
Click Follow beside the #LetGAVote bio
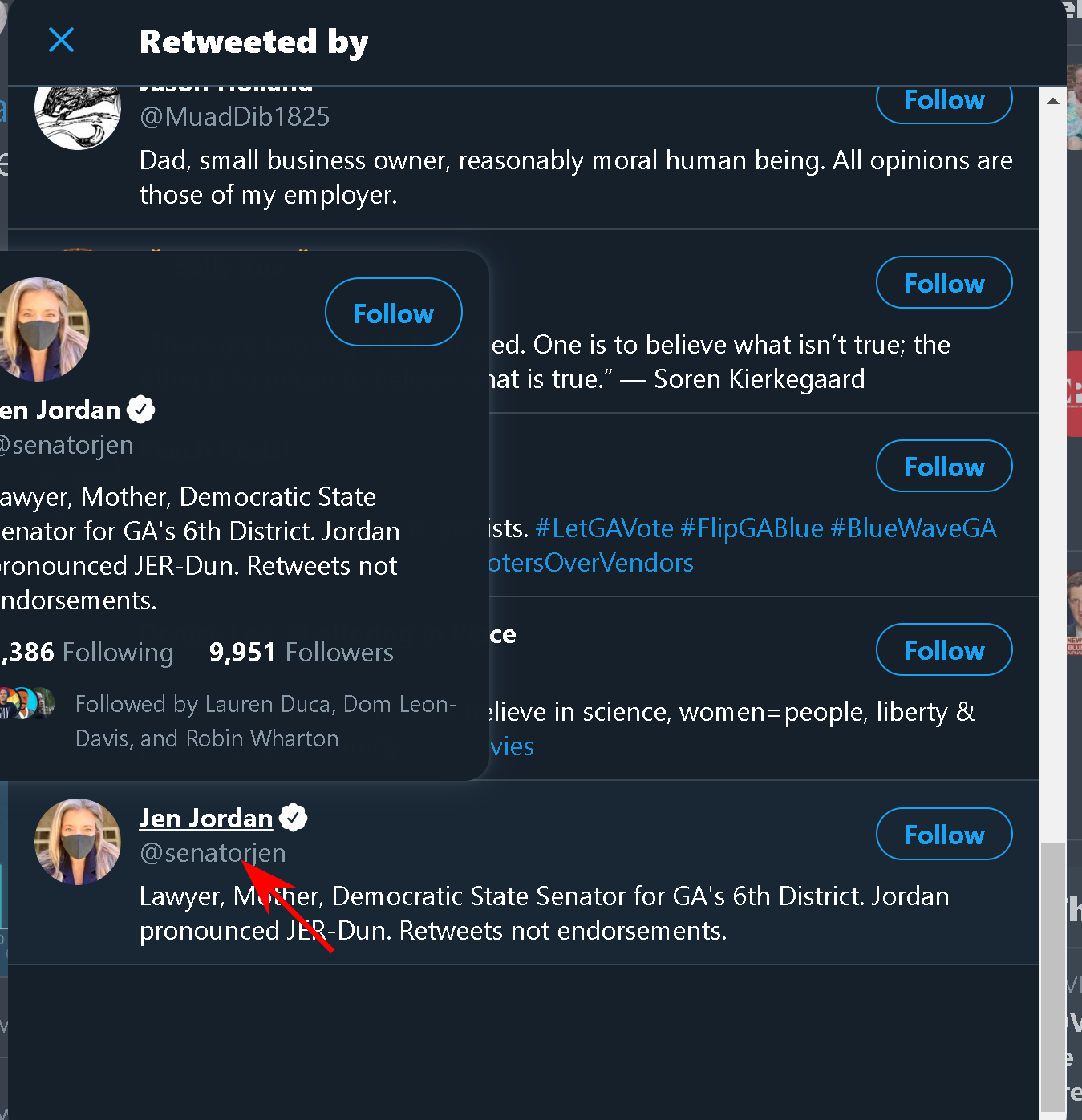943,467
